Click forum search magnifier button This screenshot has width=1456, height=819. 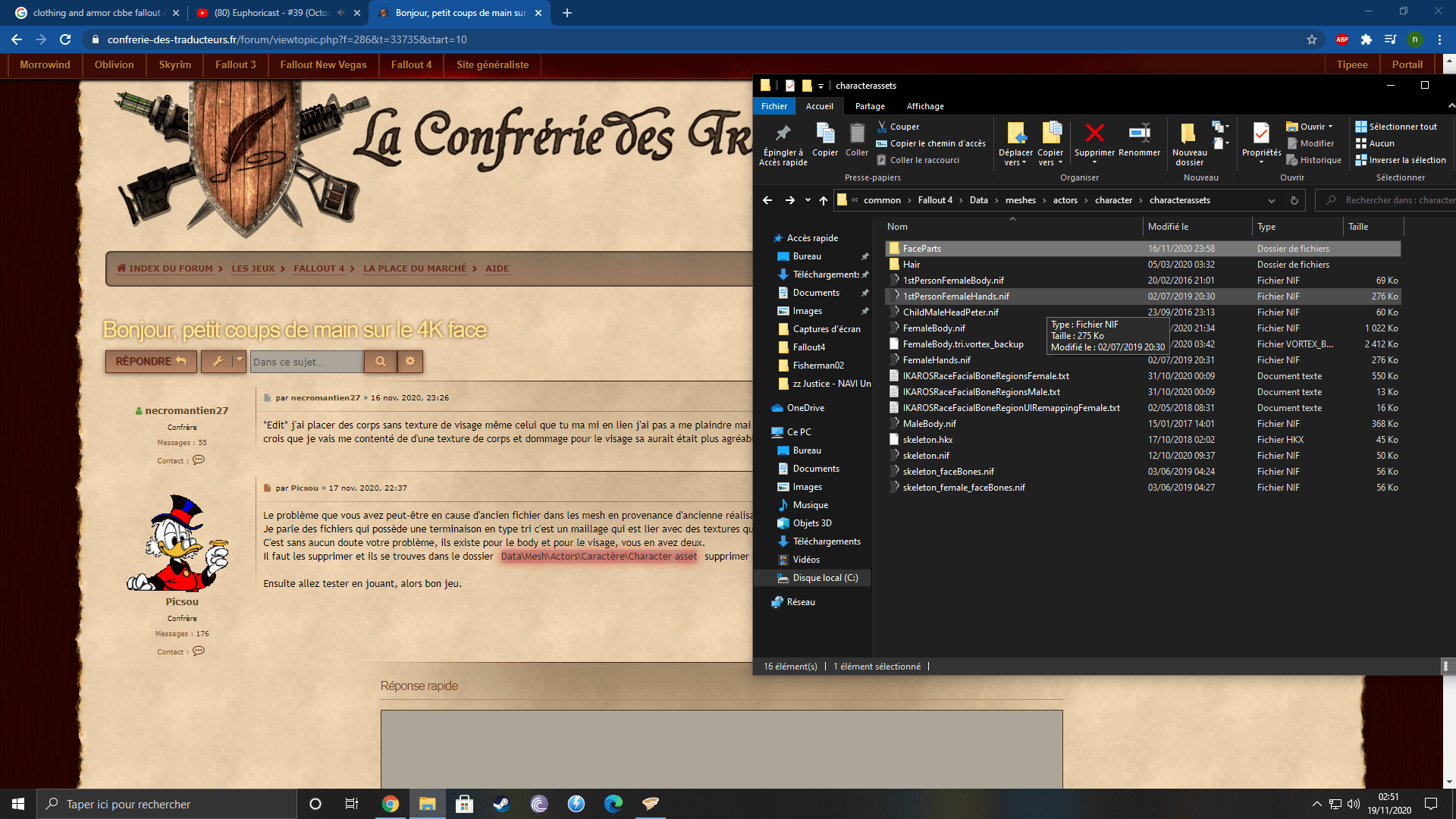[x=381, y=362]
